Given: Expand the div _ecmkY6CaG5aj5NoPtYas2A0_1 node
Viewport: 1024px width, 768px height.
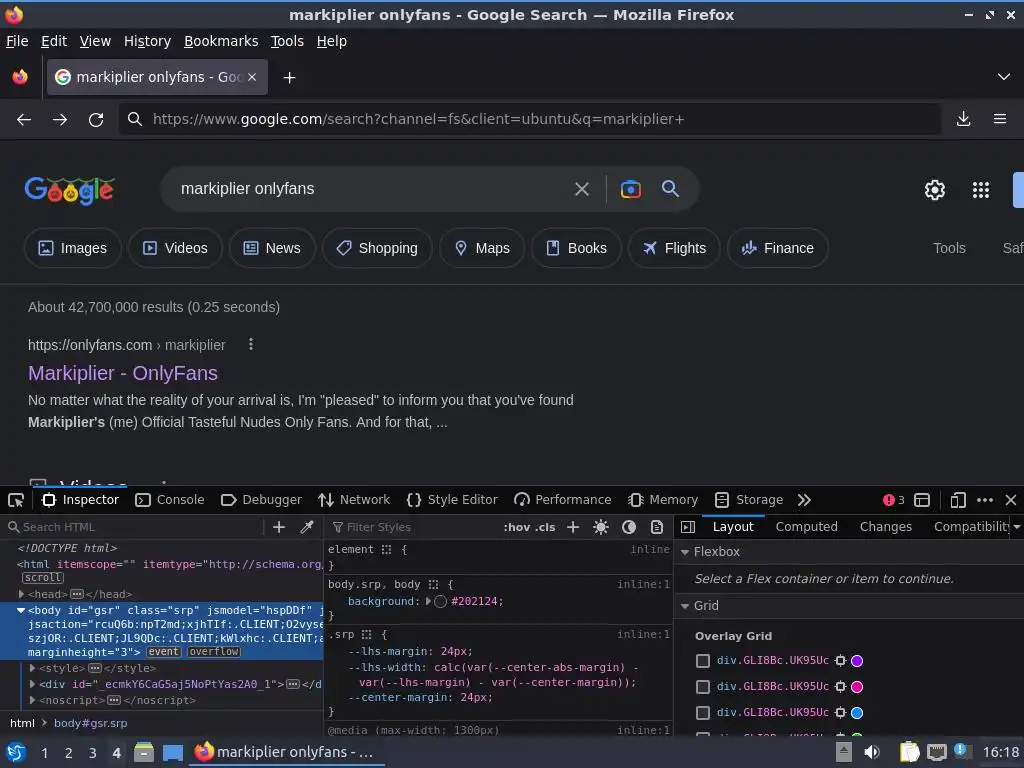Looking at the screenshot, I should tap(32, 684).
